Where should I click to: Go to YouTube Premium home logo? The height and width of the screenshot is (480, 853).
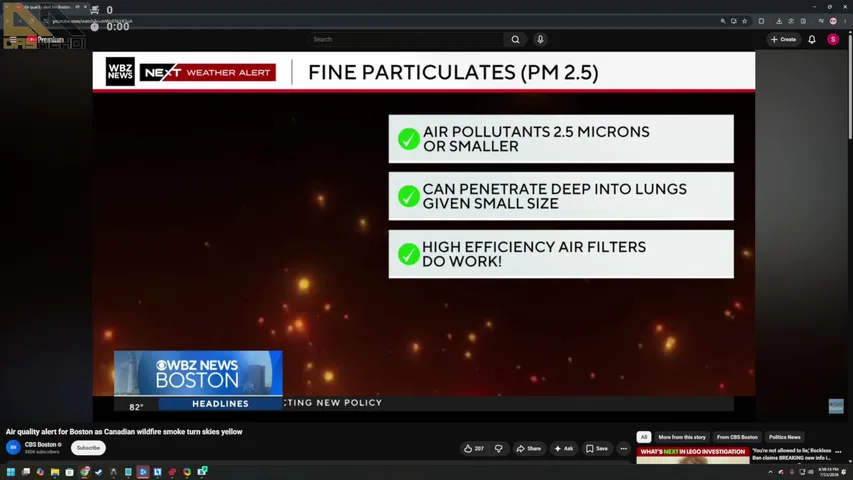(x=46, y=39)
